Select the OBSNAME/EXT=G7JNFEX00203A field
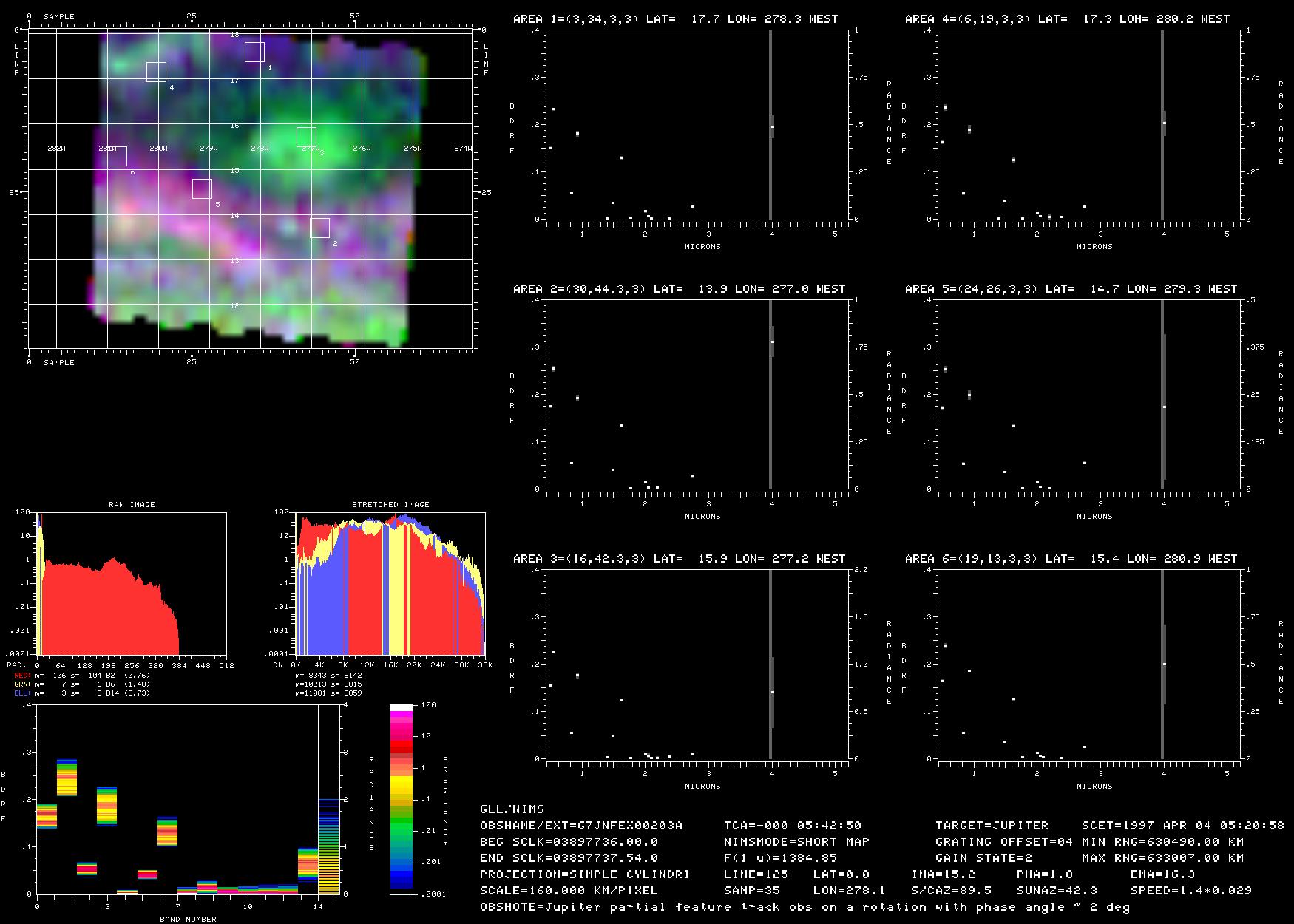The height and width of the screenshot is (924, 1294). coord(581,825)
